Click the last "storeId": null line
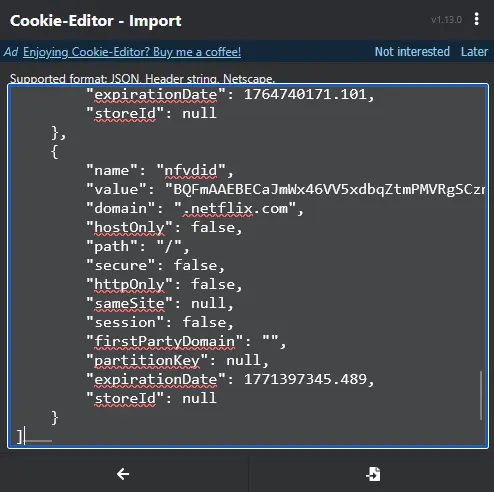Viewport: 494px width, 492px height. [151, 398]
